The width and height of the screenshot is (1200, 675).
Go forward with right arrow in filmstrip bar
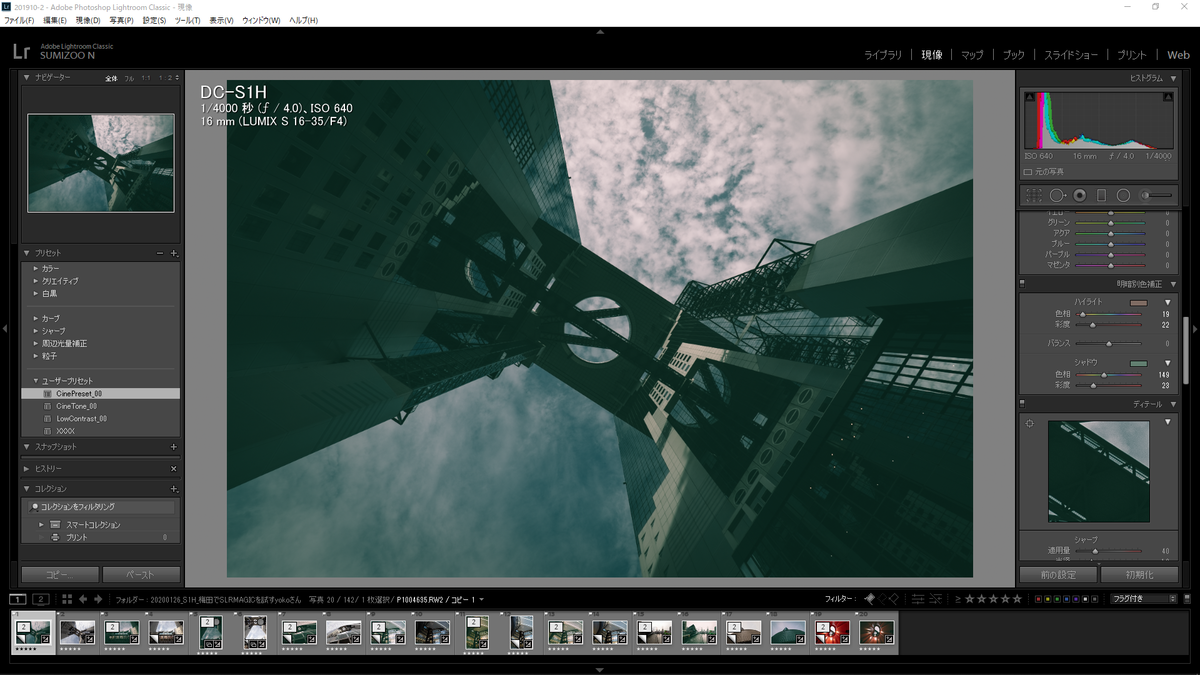[98, 599]
